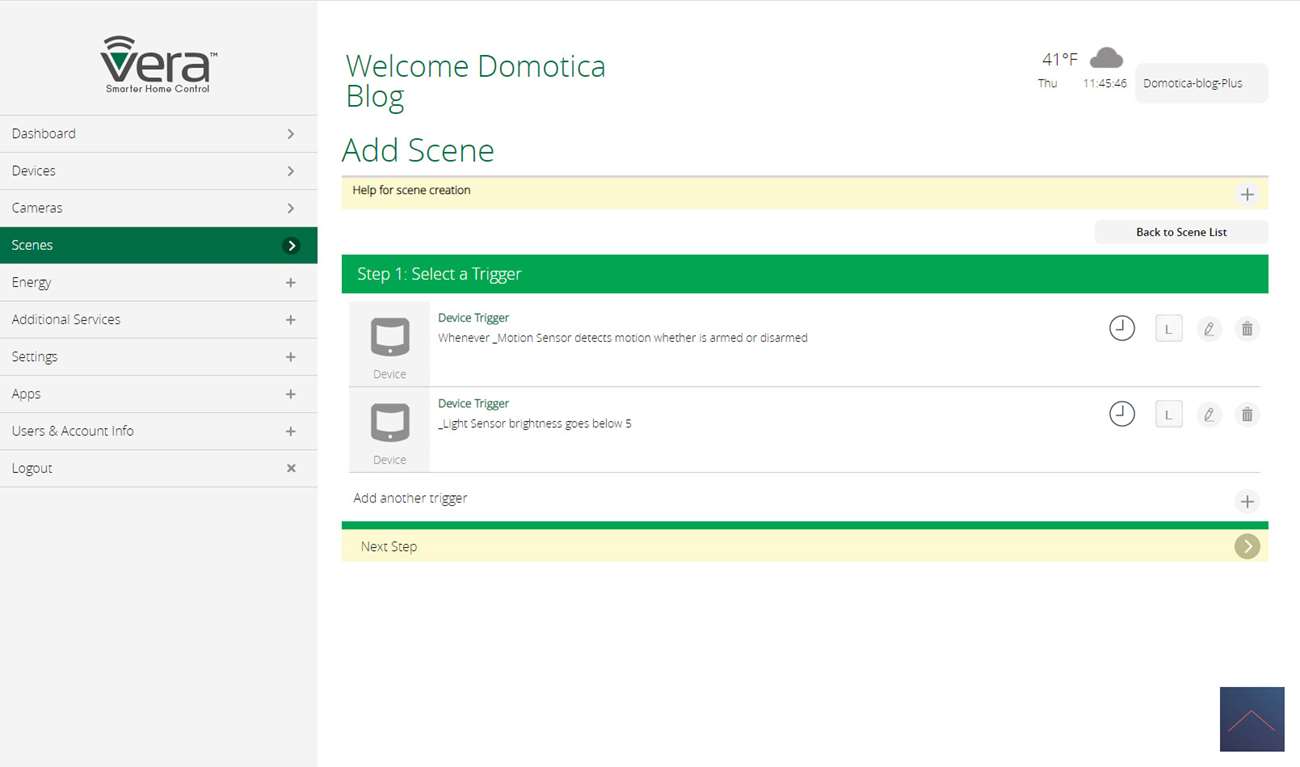
Task: Go to Cameras in sidebar
Action: click(158, 208)
